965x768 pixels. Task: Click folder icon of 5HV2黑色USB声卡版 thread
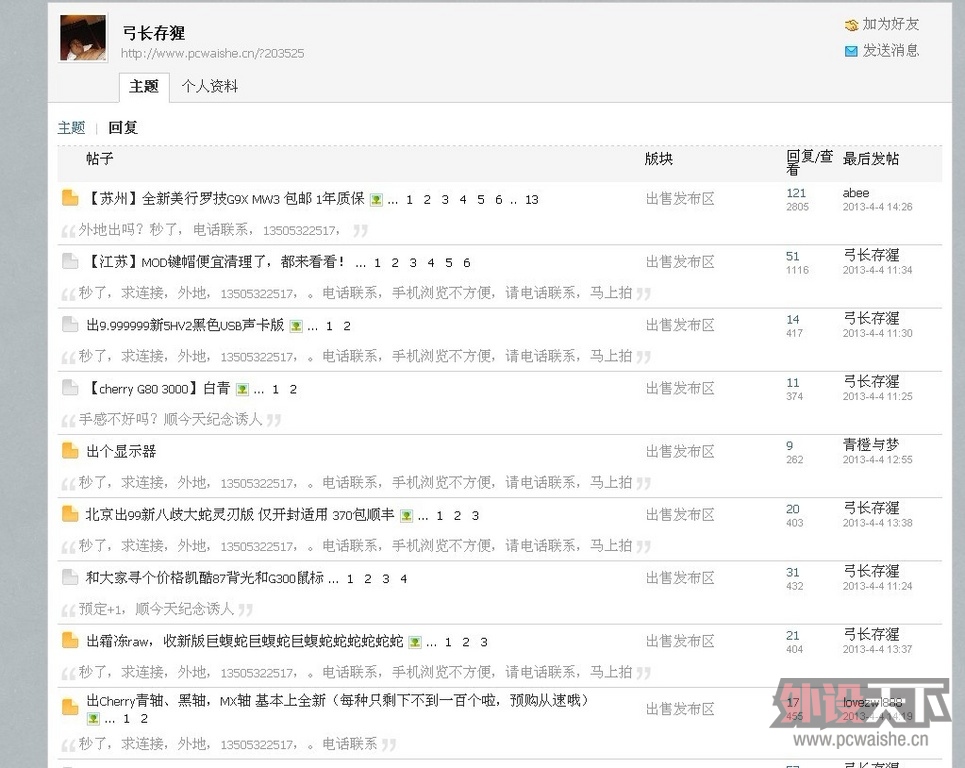pyautogui.click(x=70, y=324)
